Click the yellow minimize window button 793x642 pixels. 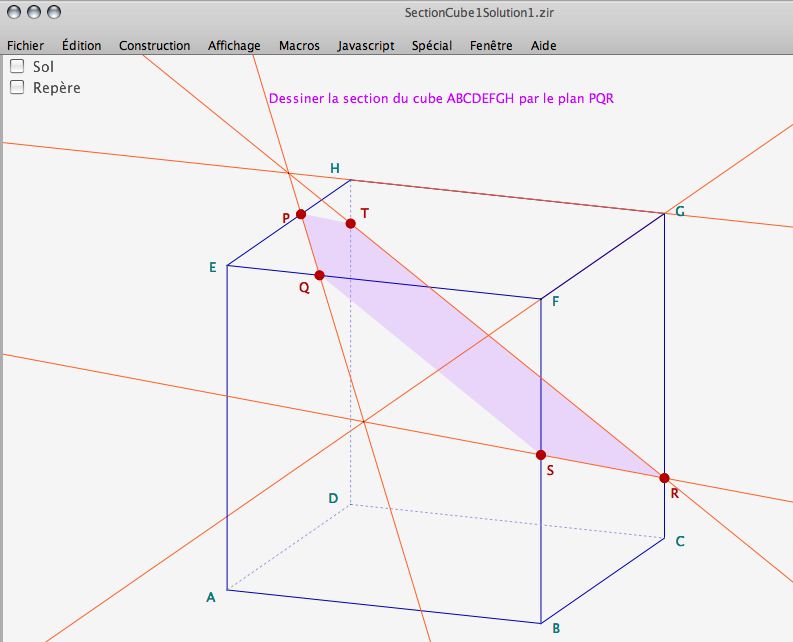pyautogui.click(x=35, y=12)
